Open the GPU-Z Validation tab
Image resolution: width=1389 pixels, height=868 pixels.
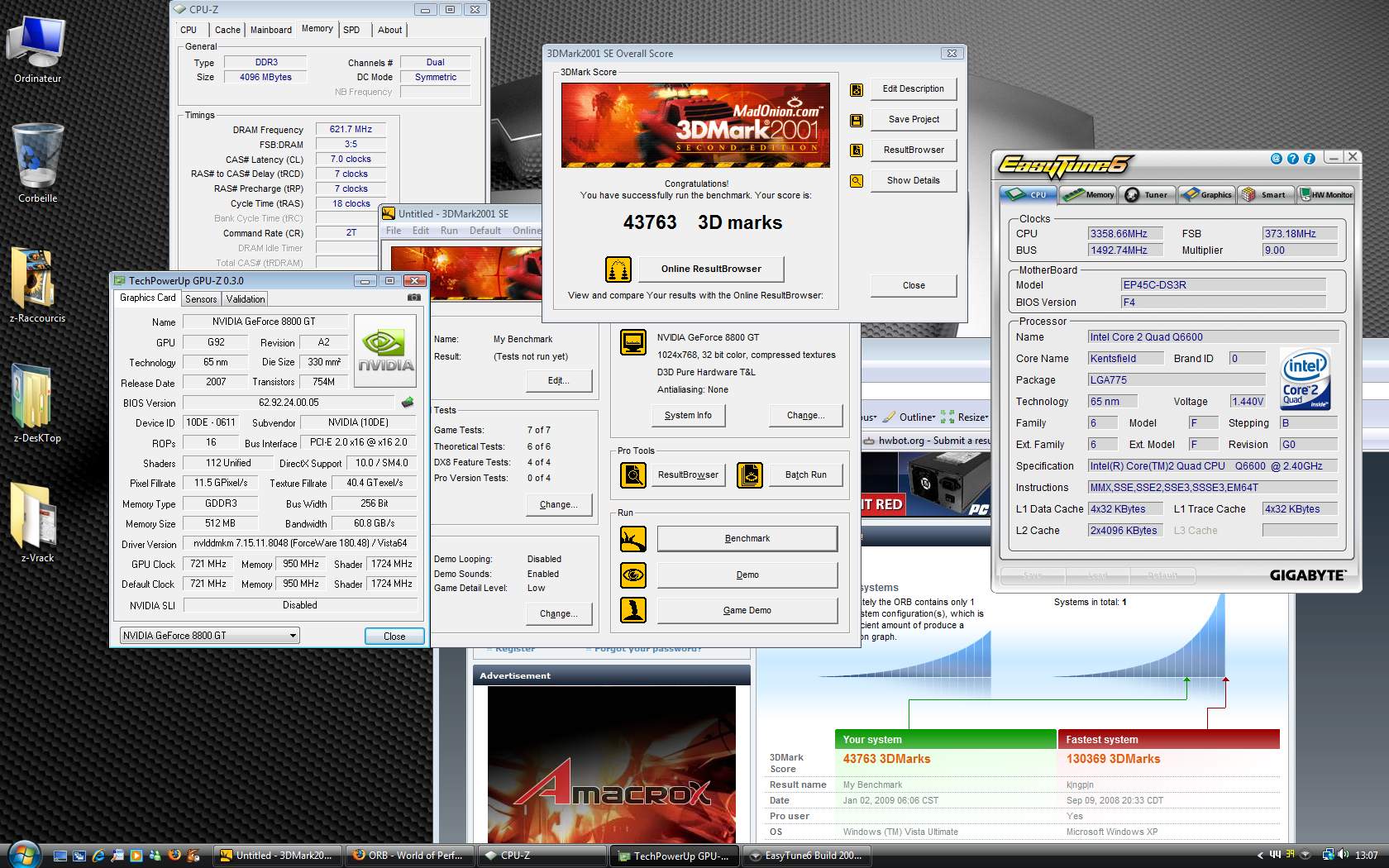(x=246, y=299)
